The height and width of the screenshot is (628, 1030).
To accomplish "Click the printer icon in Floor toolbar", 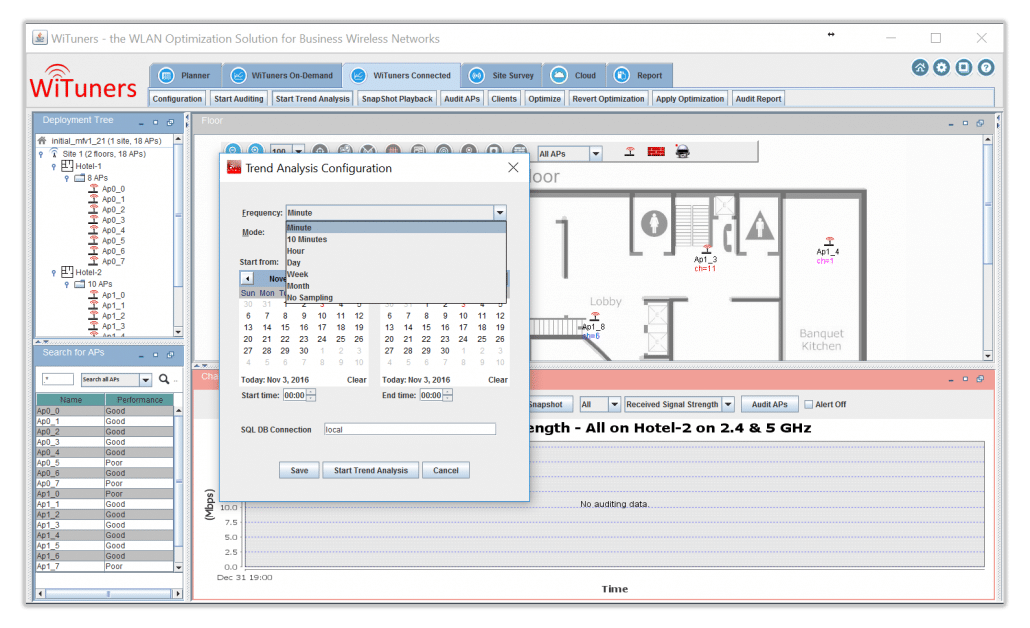I will (x=683, y=152).
